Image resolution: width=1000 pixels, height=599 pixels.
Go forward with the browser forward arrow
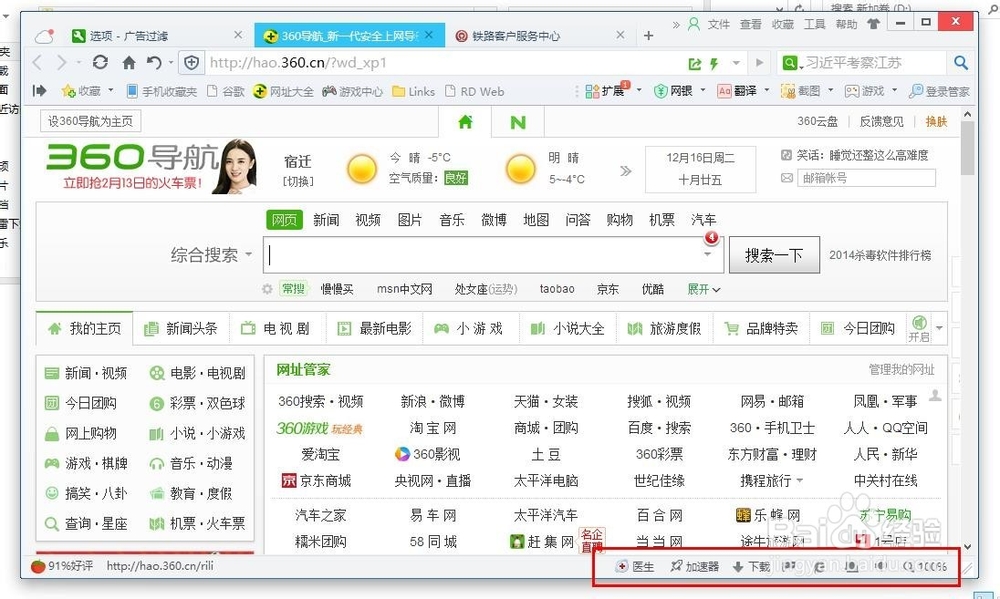pos(61,63)
